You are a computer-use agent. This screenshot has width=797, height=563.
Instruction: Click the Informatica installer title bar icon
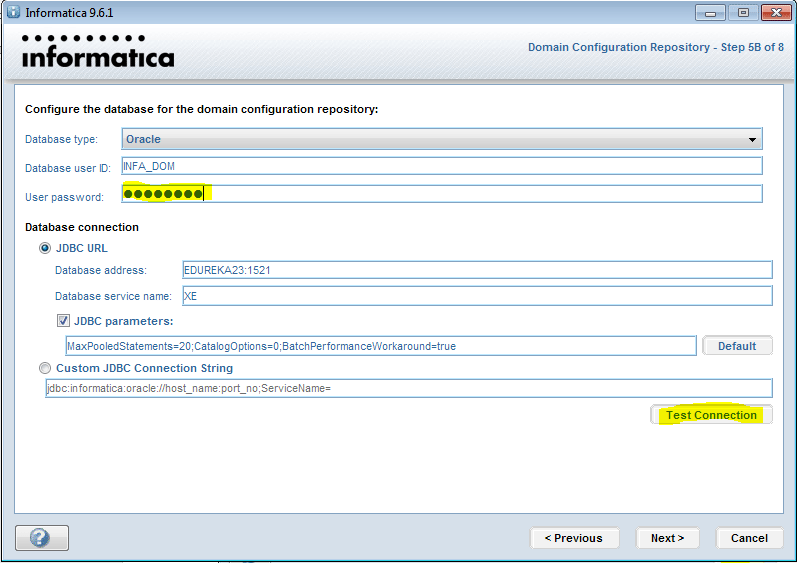tap(14, 12)
